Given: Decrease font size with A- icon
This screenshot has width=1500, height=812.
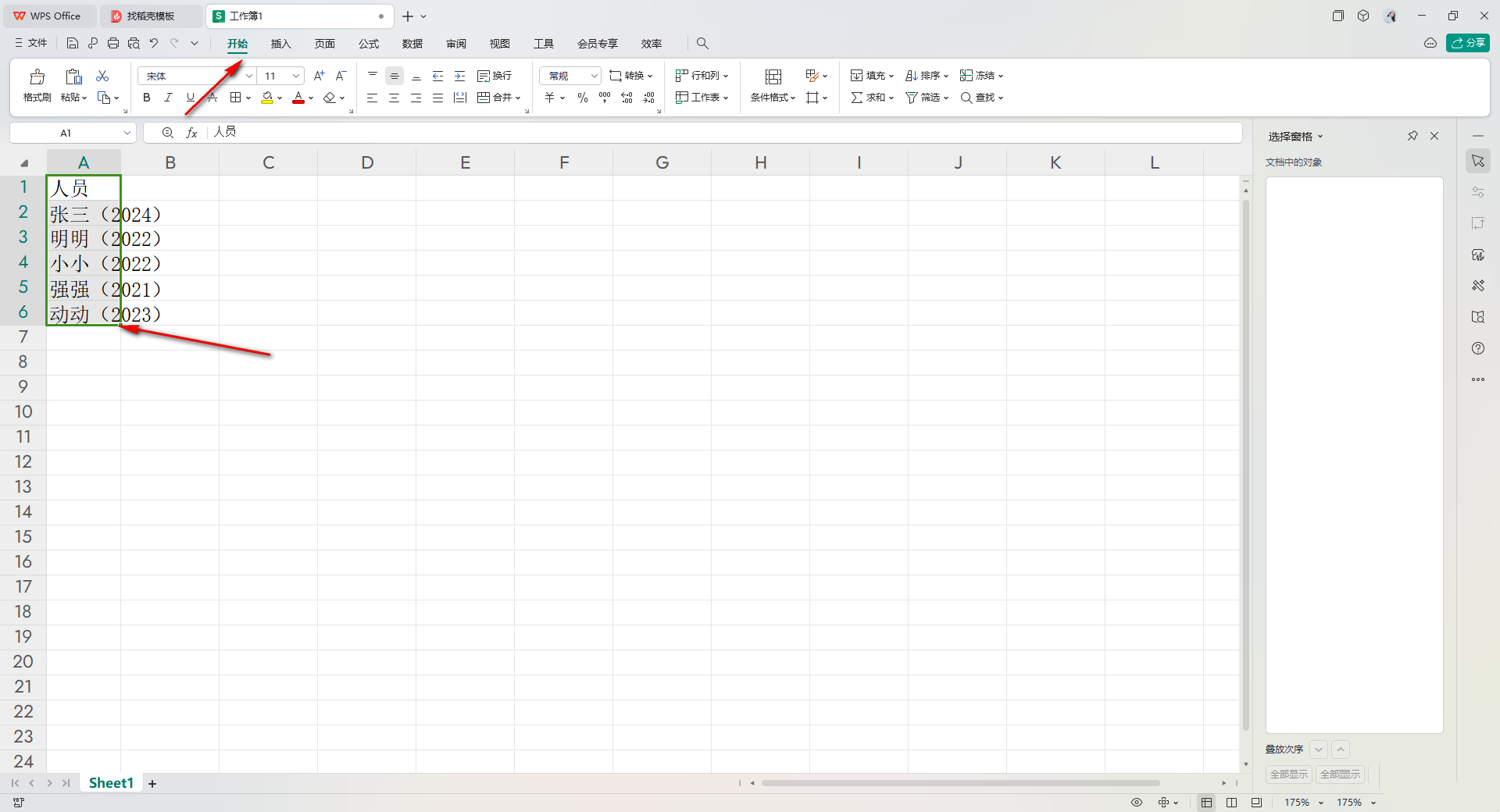Looking at the screenshot, I should [x=341, y=76].
